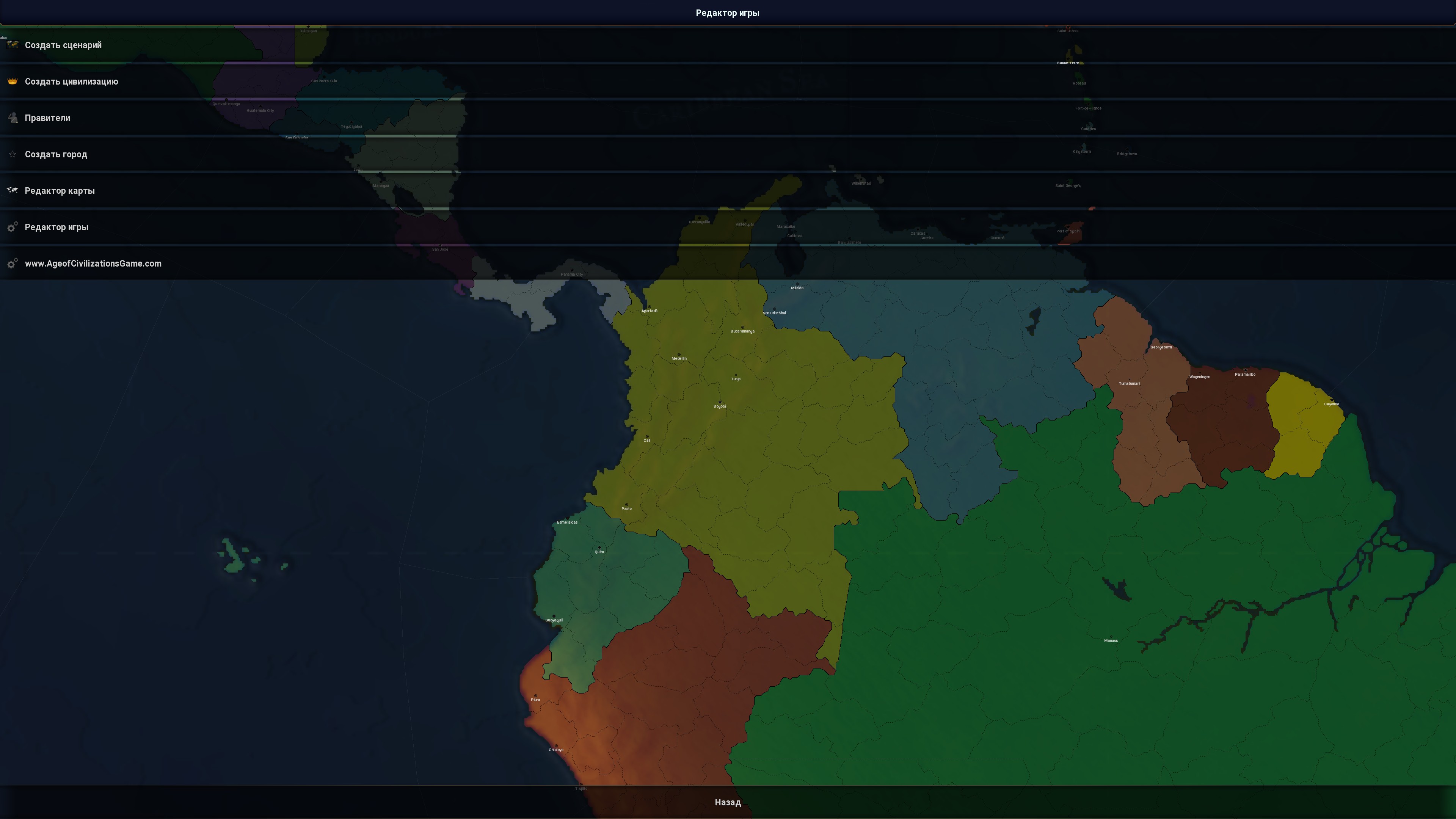The width and height of the screenshot is (1456, 819).
Task: Click the gears icon beside Редактор игры
Action: (13, 227)
